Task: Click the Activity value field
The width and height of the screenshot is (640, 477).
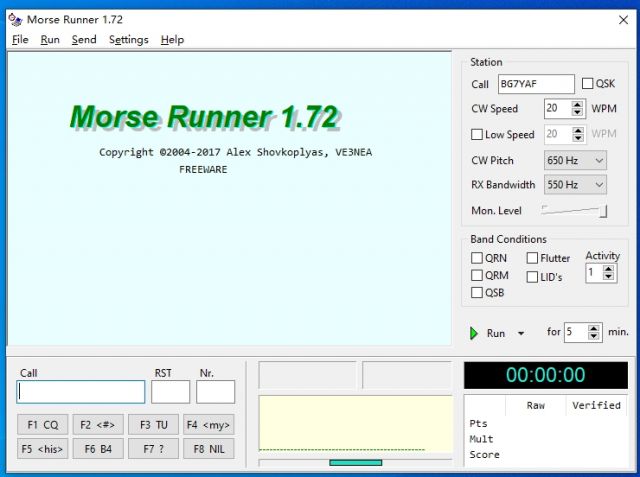Action: click(594, 273)
